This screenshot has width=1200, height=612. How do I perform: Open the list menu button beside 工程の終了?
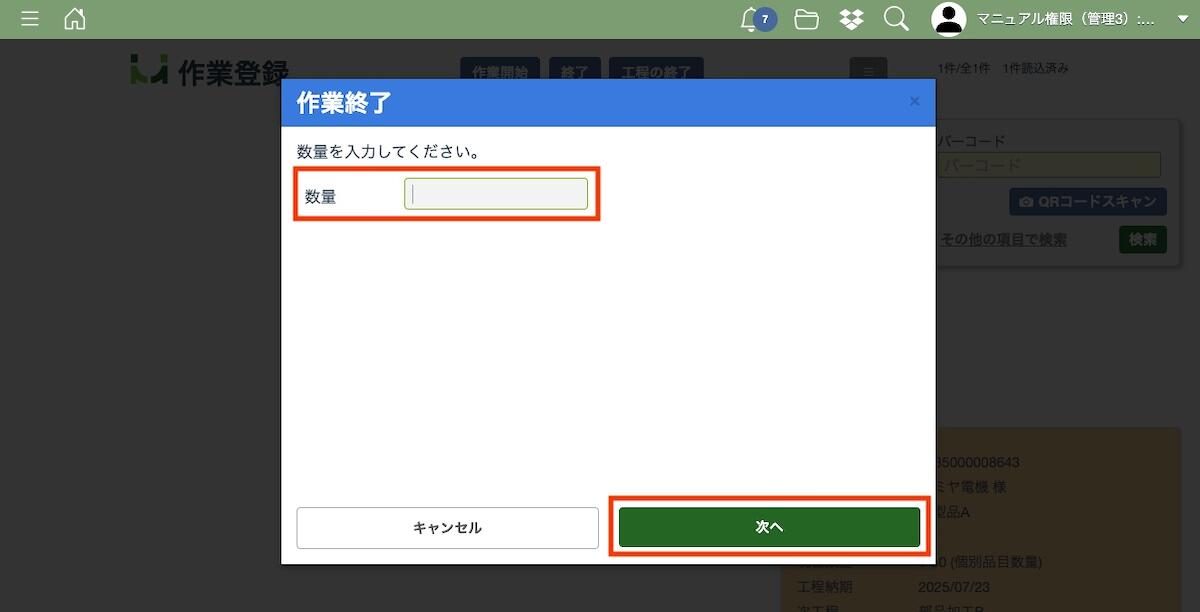point(868,70)
